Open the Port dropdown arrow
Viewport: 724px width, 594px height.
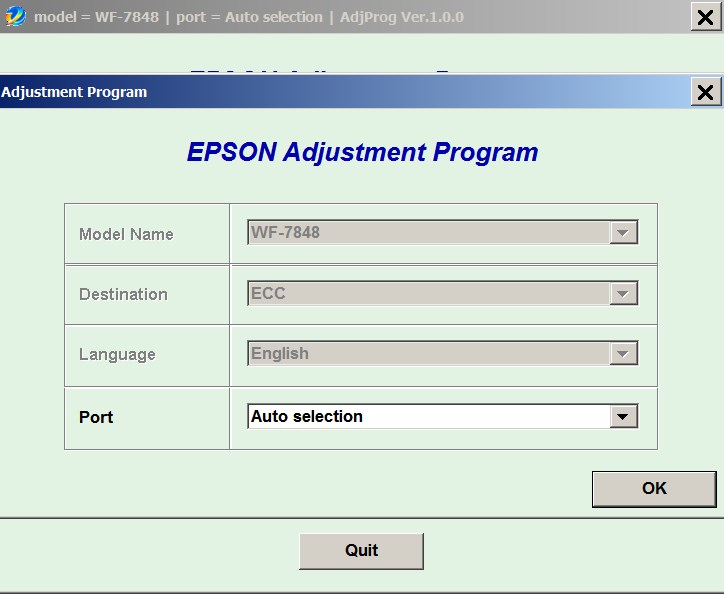coord(623,416)
